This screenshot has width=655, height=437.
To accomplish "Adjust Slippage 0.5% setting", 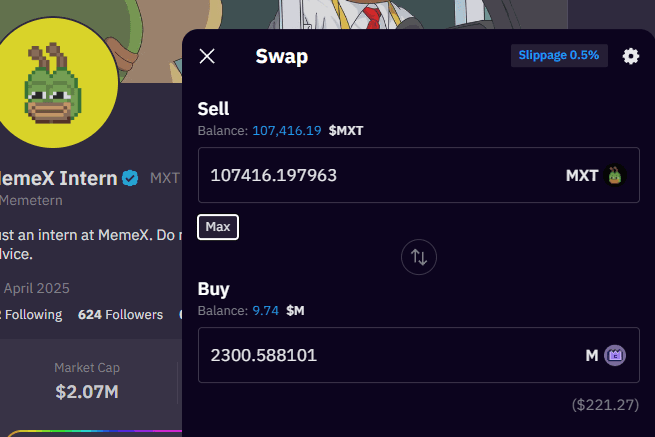I will point(559,56).
